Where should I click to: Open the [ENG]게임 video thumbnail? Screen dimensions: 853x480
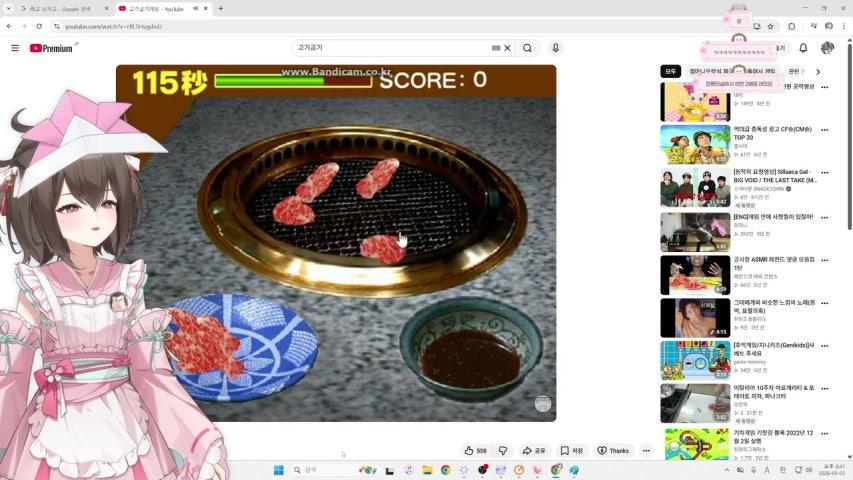695,232
